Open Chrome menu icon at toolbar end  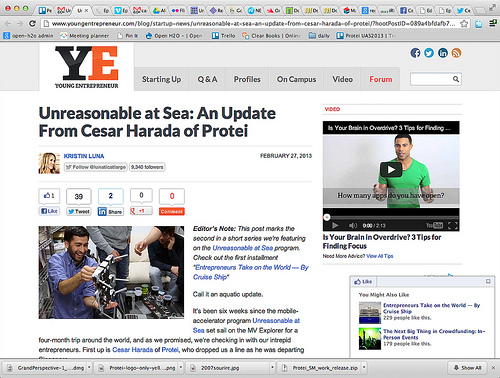(493, 23)
